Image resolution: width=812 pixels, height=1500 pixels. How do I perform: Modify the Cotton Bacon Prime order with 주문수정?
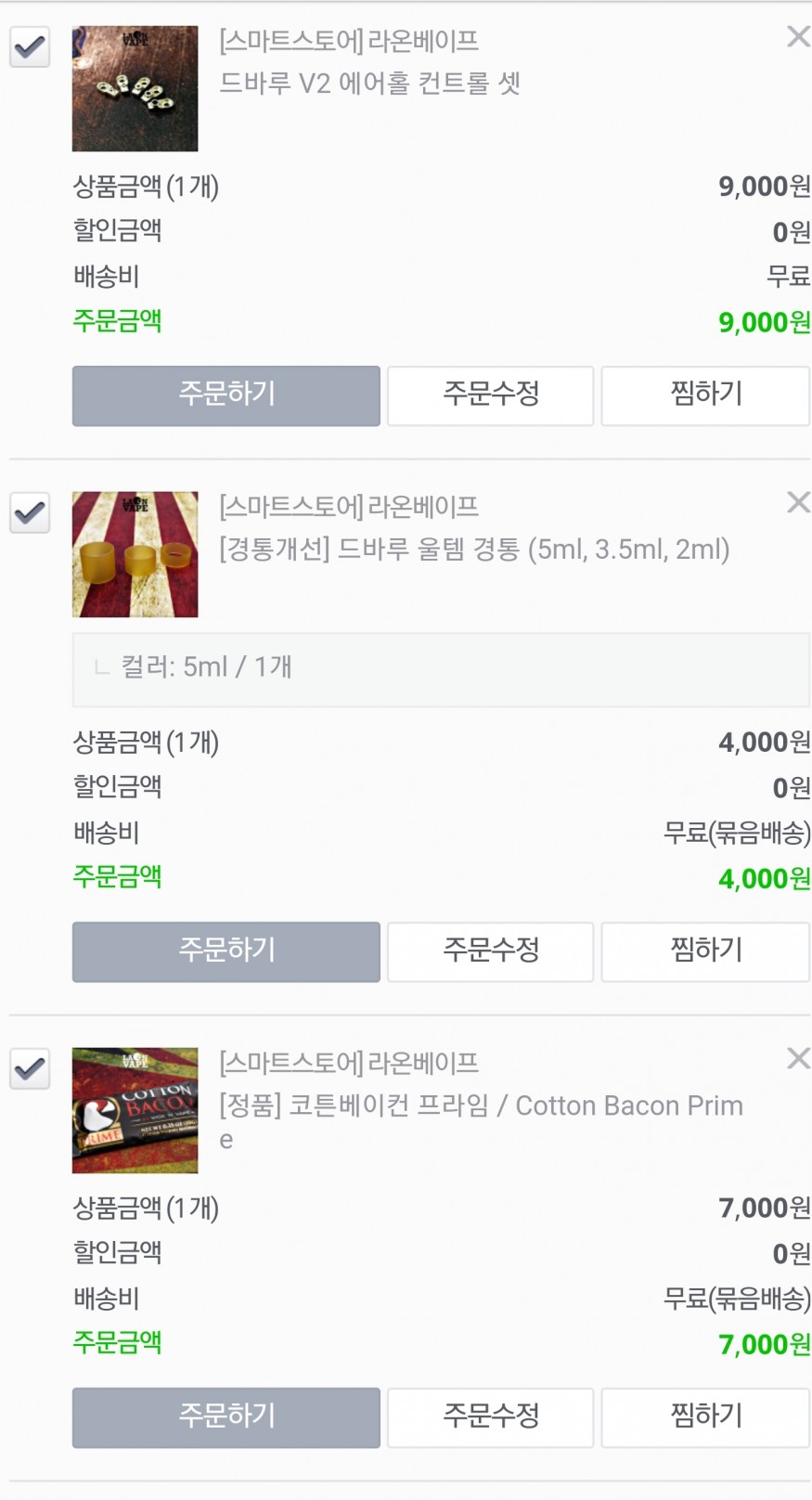click(490, 1417)
